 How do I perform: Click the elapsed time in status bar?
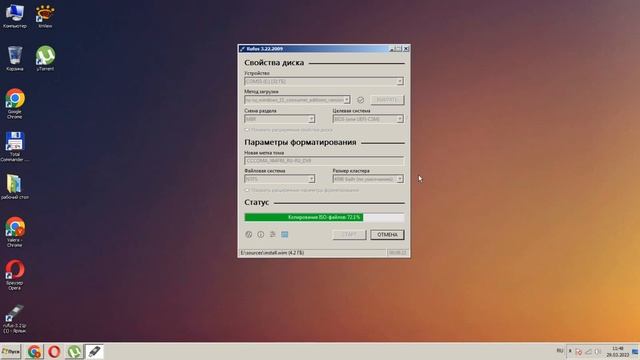tap(397, 253)
